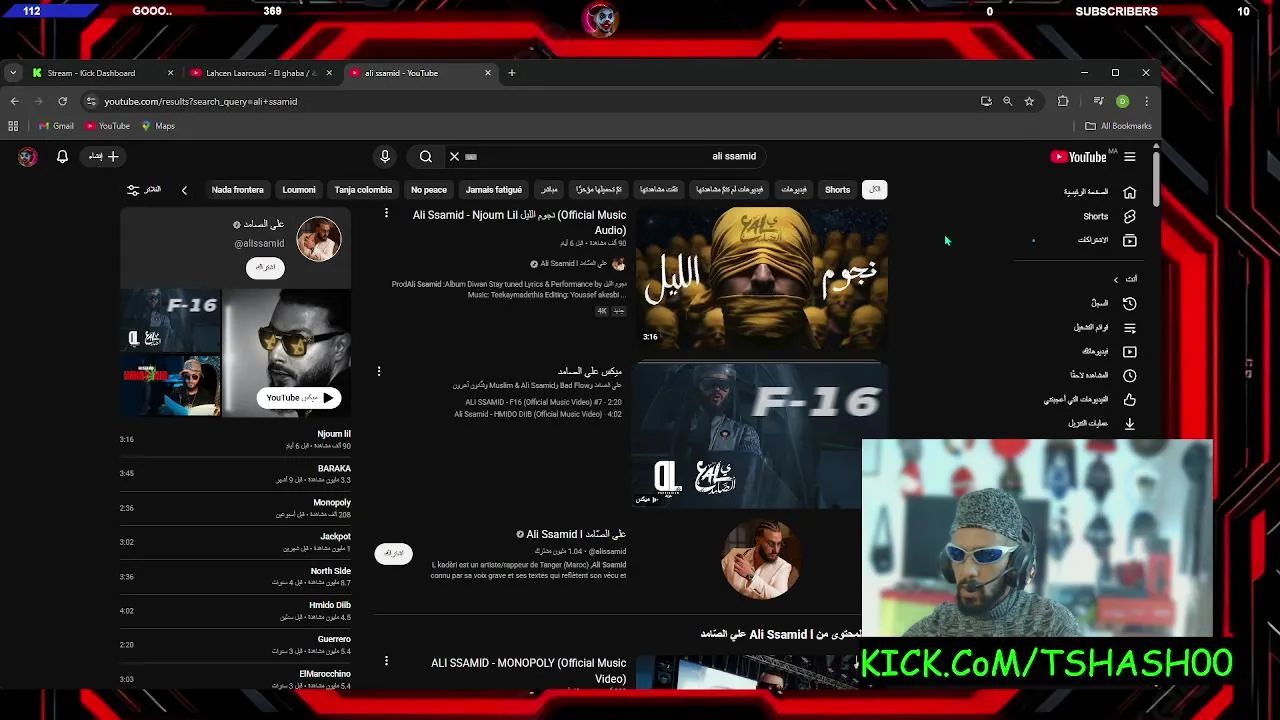Reload the page in Chrome

62,101
